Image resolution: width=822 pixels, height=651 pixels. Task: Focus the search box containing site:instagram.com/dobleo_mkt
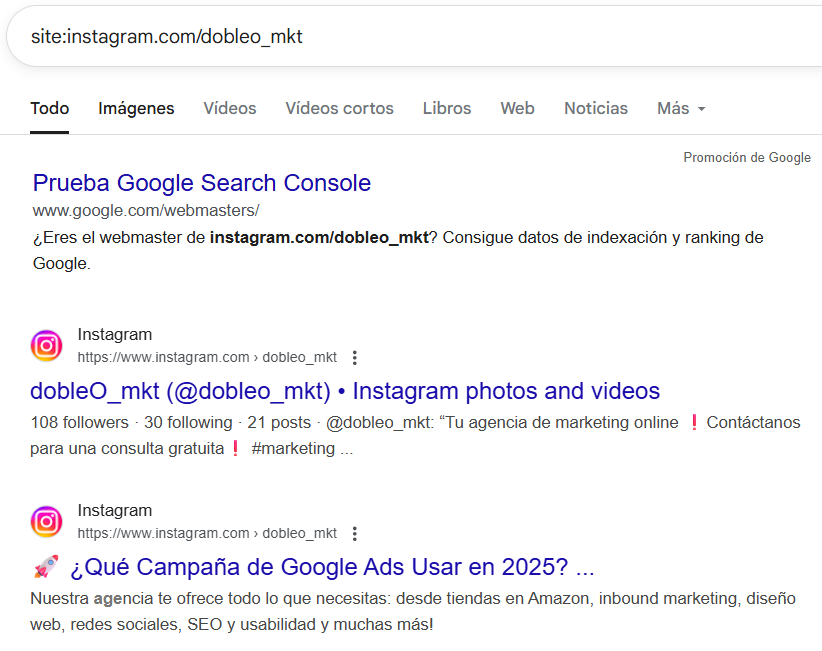pos(400,37)
